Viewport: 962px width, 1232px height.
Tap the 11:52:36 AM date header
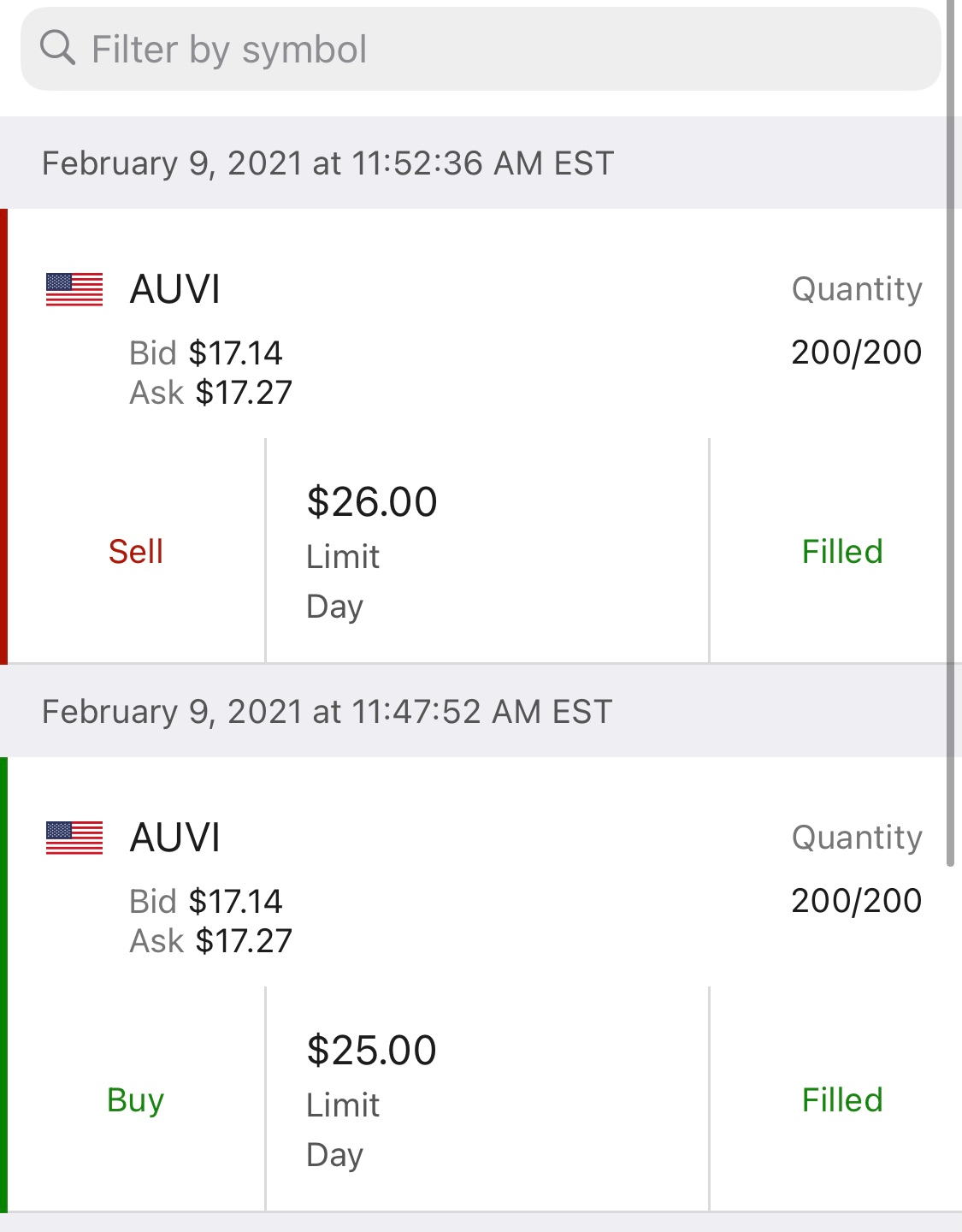(328, 163)
